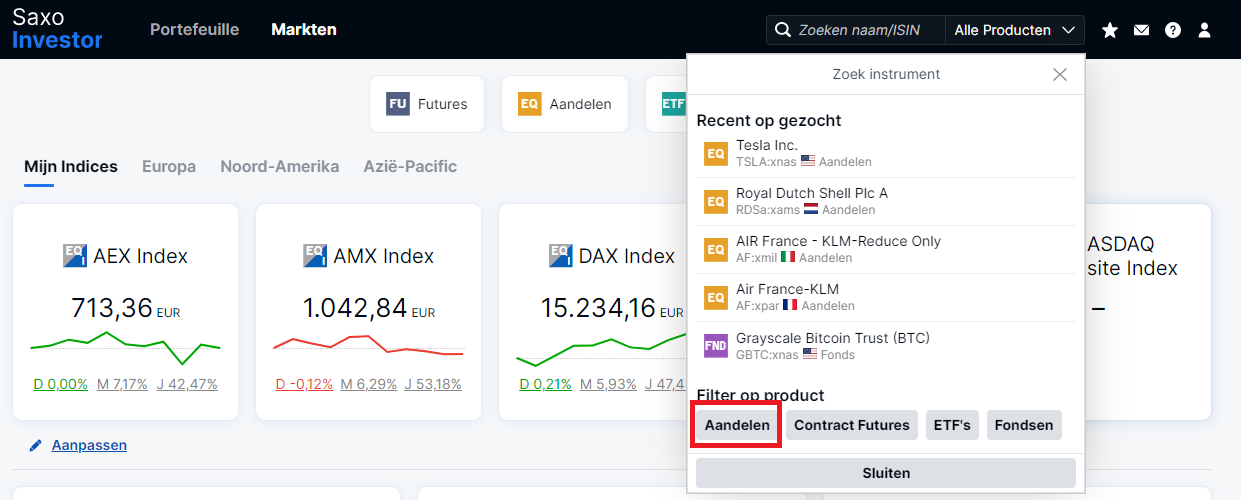Open the user account profile icon
Screen dimensions: 1241x500
pyautogui.click(x=1204, y=30)
